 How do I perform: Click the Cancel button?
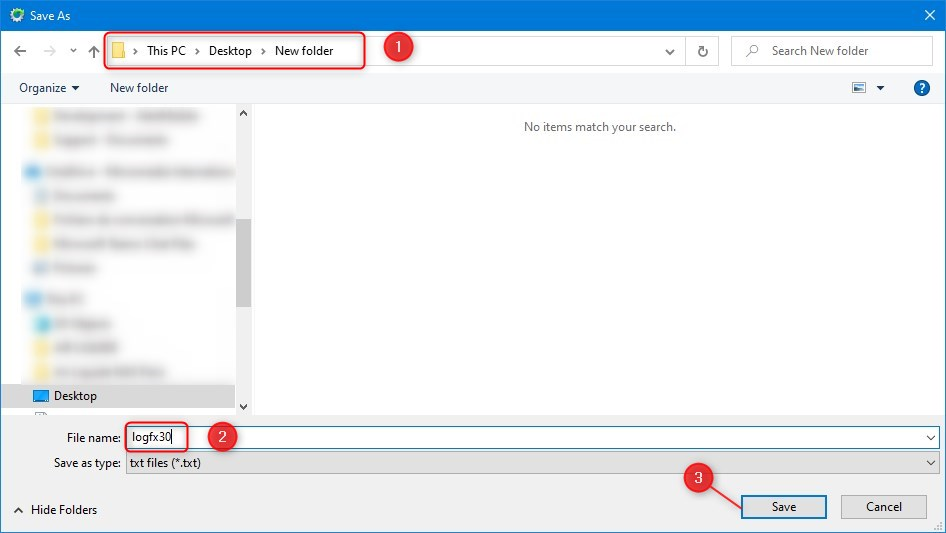click(883, 507)
